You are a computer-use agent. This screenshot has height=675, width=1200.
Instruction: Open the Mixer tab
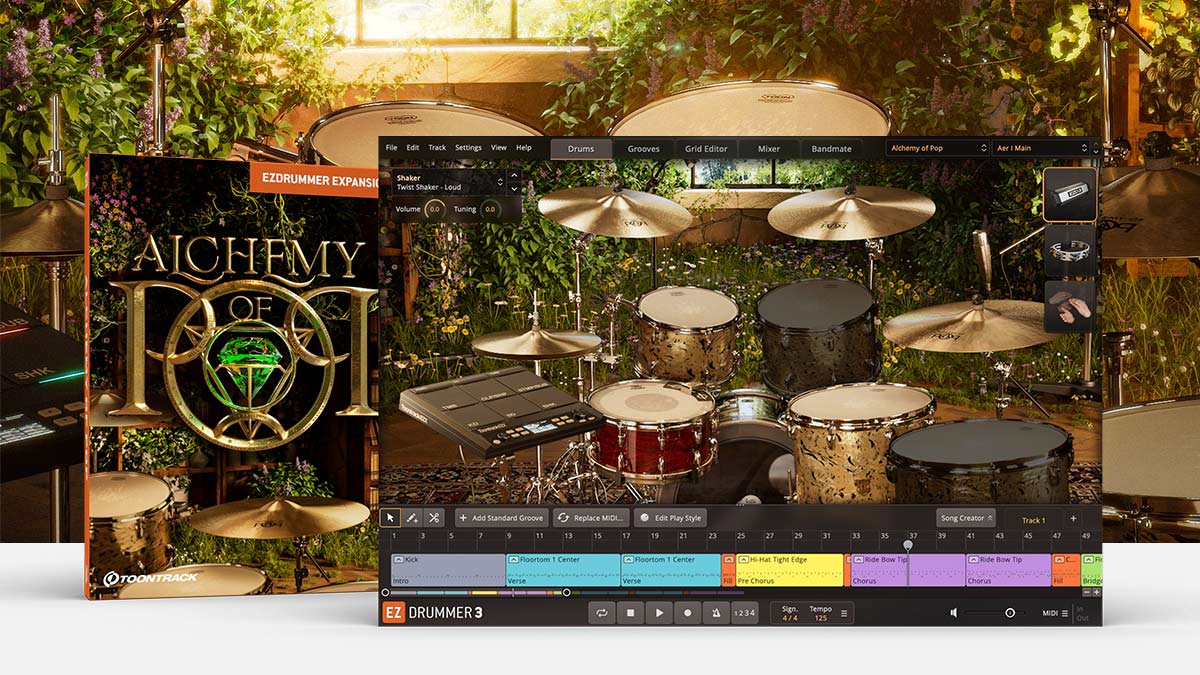click(x=769, y=148)
